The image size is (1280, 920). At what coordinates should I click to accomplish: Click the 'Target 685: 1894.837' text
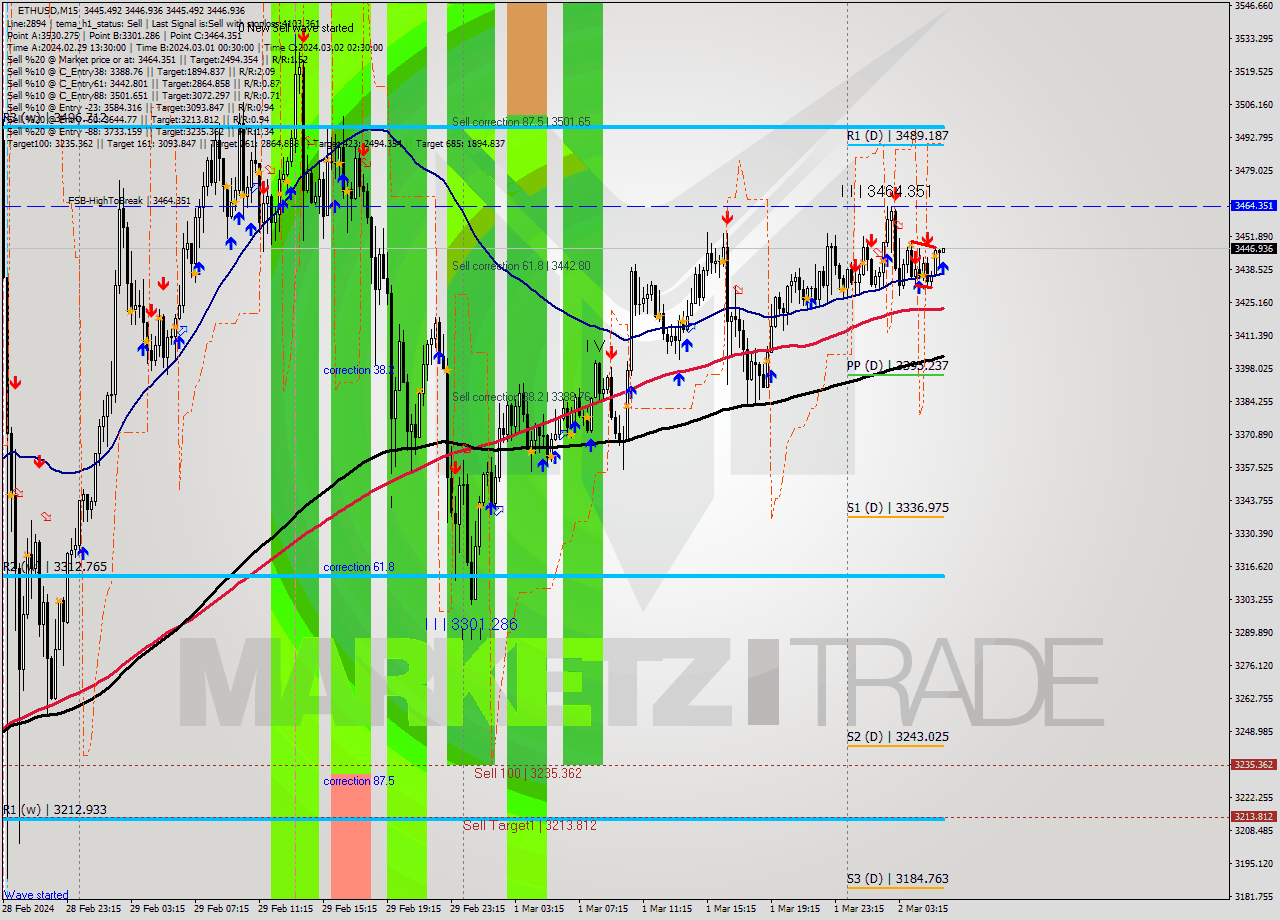460,143
